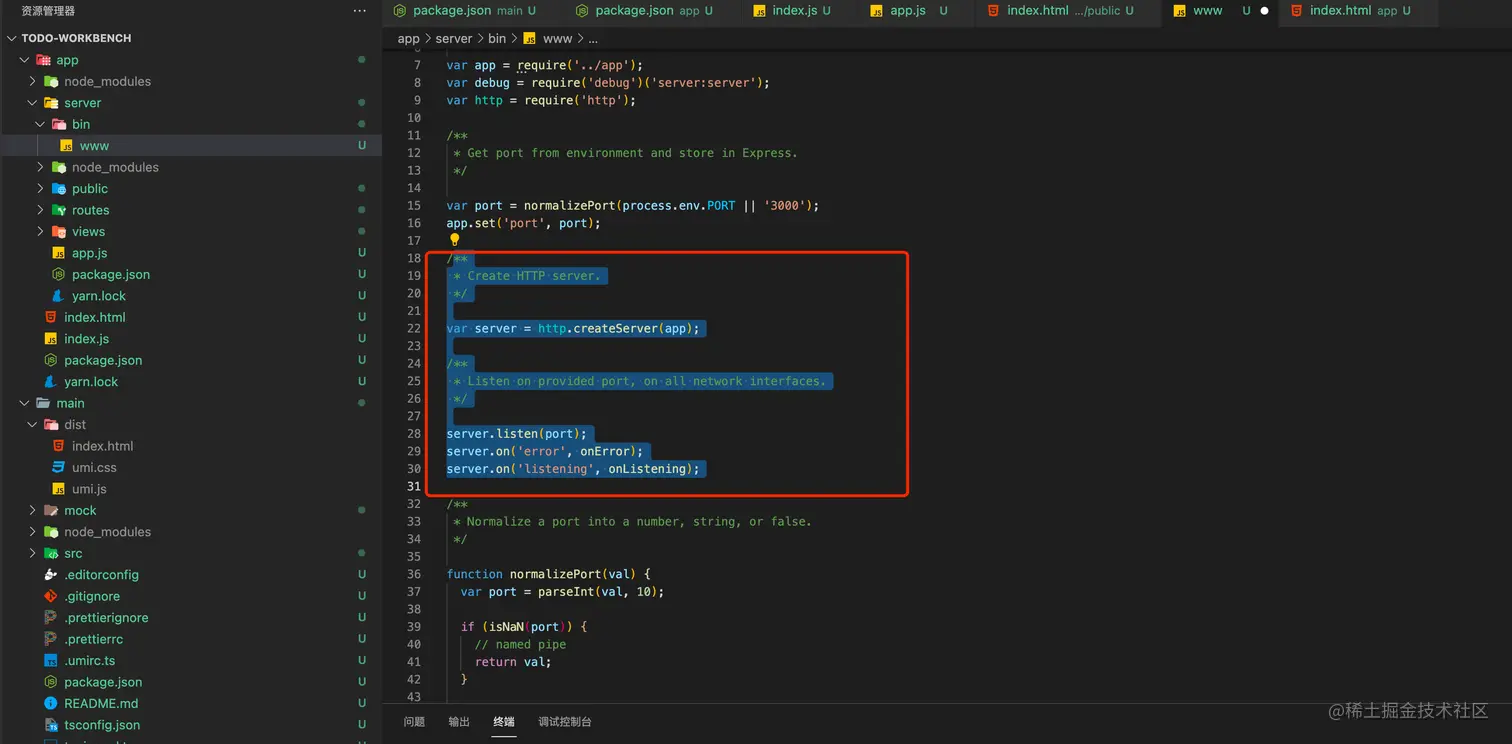Expand the public folder
This screenshot has width=1512, height=744.
click(41, 189)
